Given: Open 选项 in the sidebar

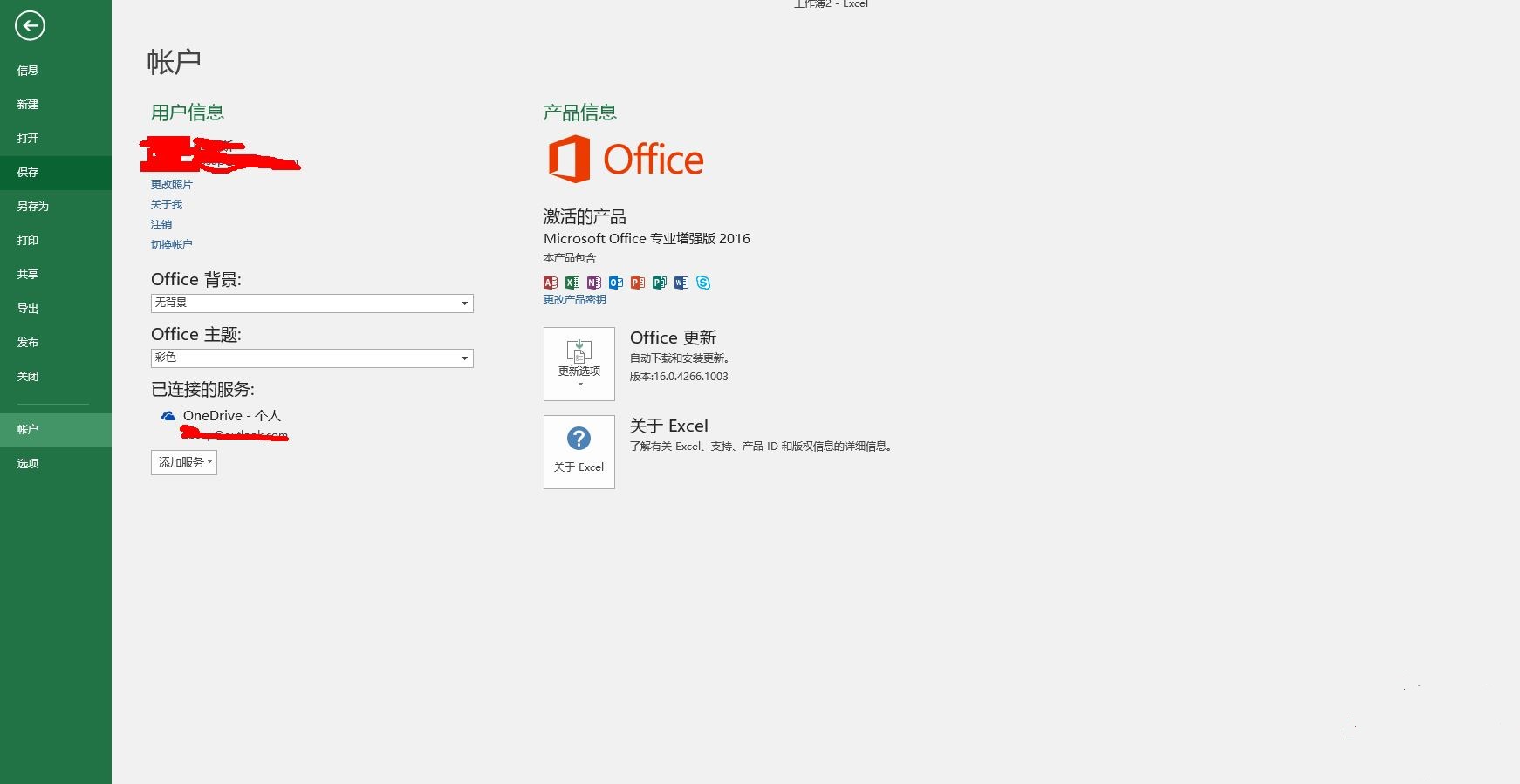Looking at the screenshot, I should (x=56, y=464).
